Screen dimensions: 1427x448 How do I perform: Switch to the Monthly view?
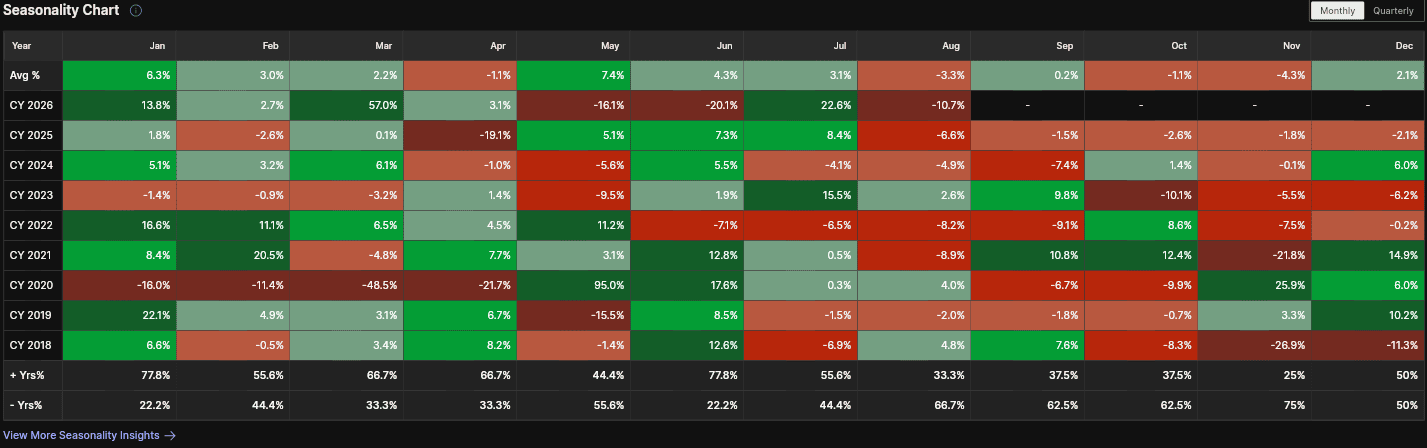[x=1337, y=11]
